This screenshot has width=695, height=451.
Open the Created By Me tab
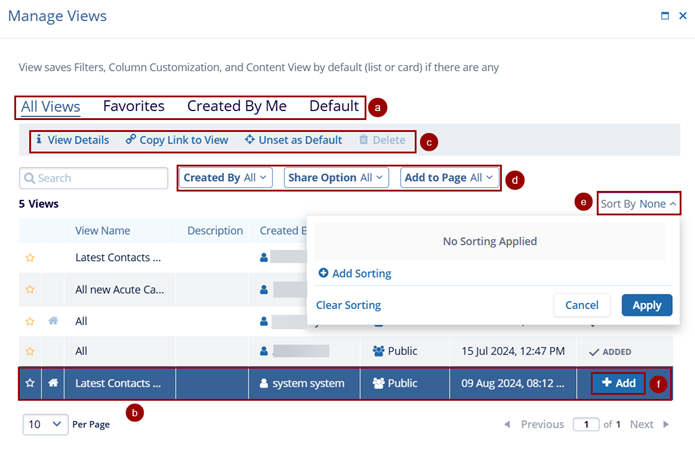(x=236, y=106)
